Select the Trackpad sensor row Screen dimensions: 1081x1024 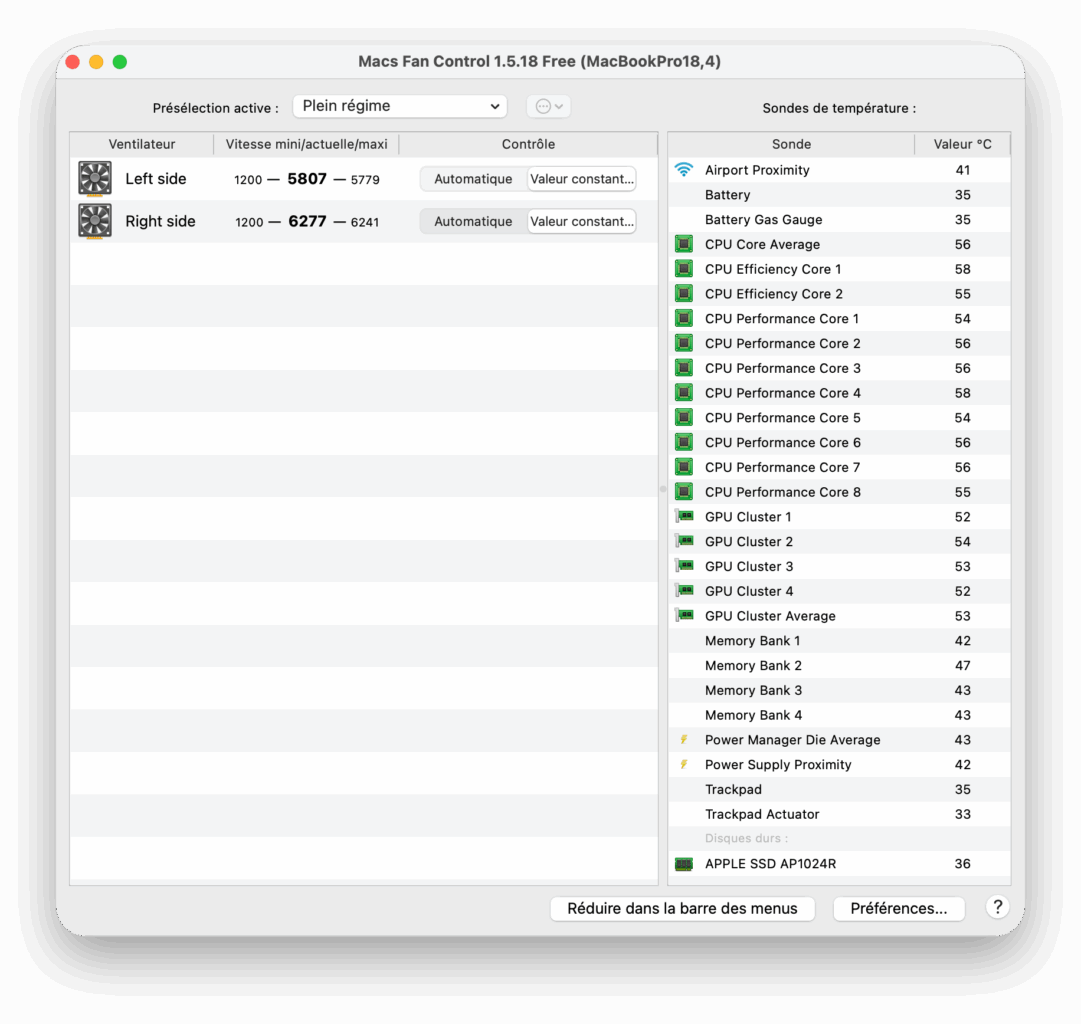tap(839, 790)
